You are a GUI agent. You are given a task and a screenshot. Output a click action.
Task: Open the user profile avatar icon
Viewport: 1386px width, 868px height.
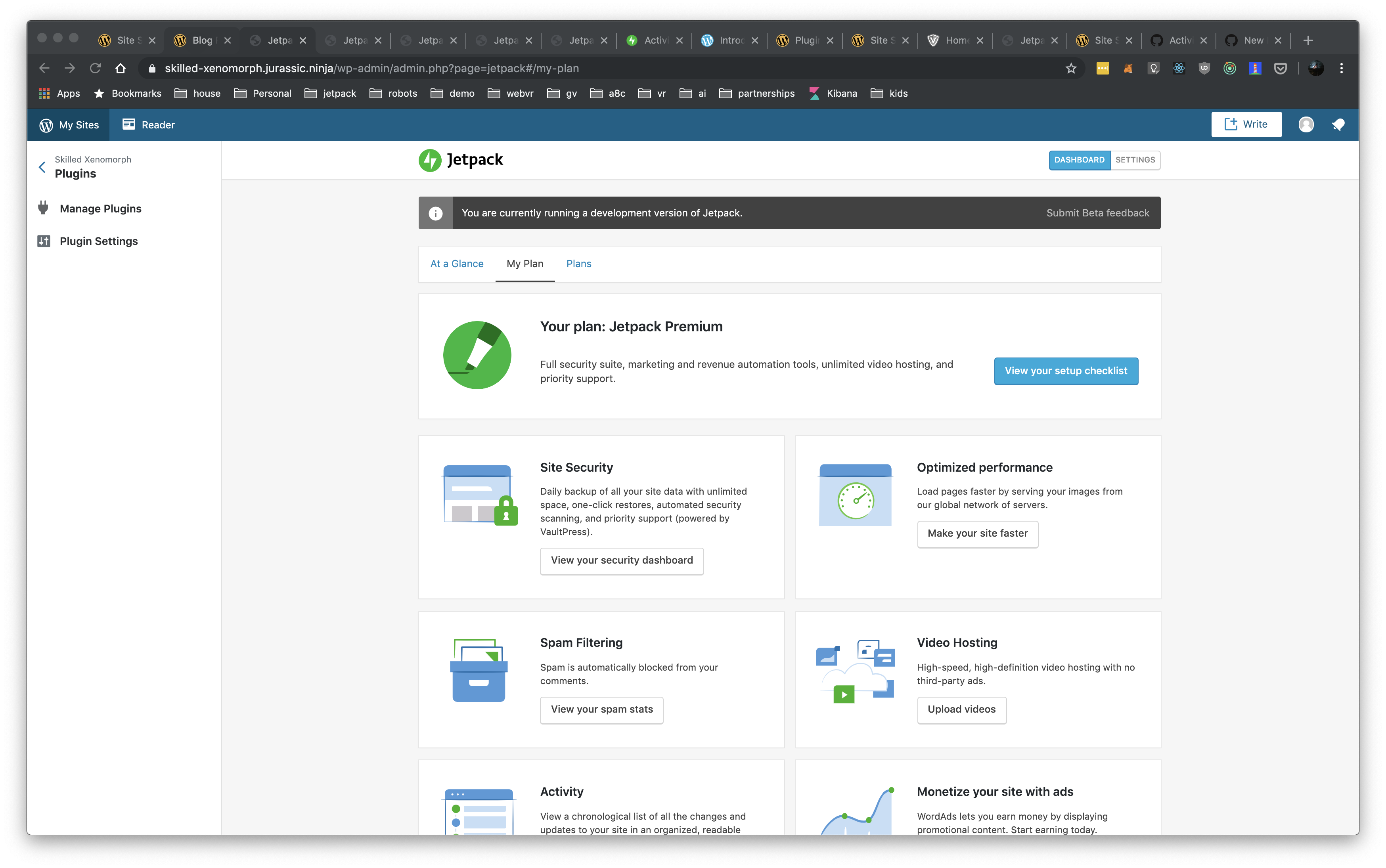1306,124
